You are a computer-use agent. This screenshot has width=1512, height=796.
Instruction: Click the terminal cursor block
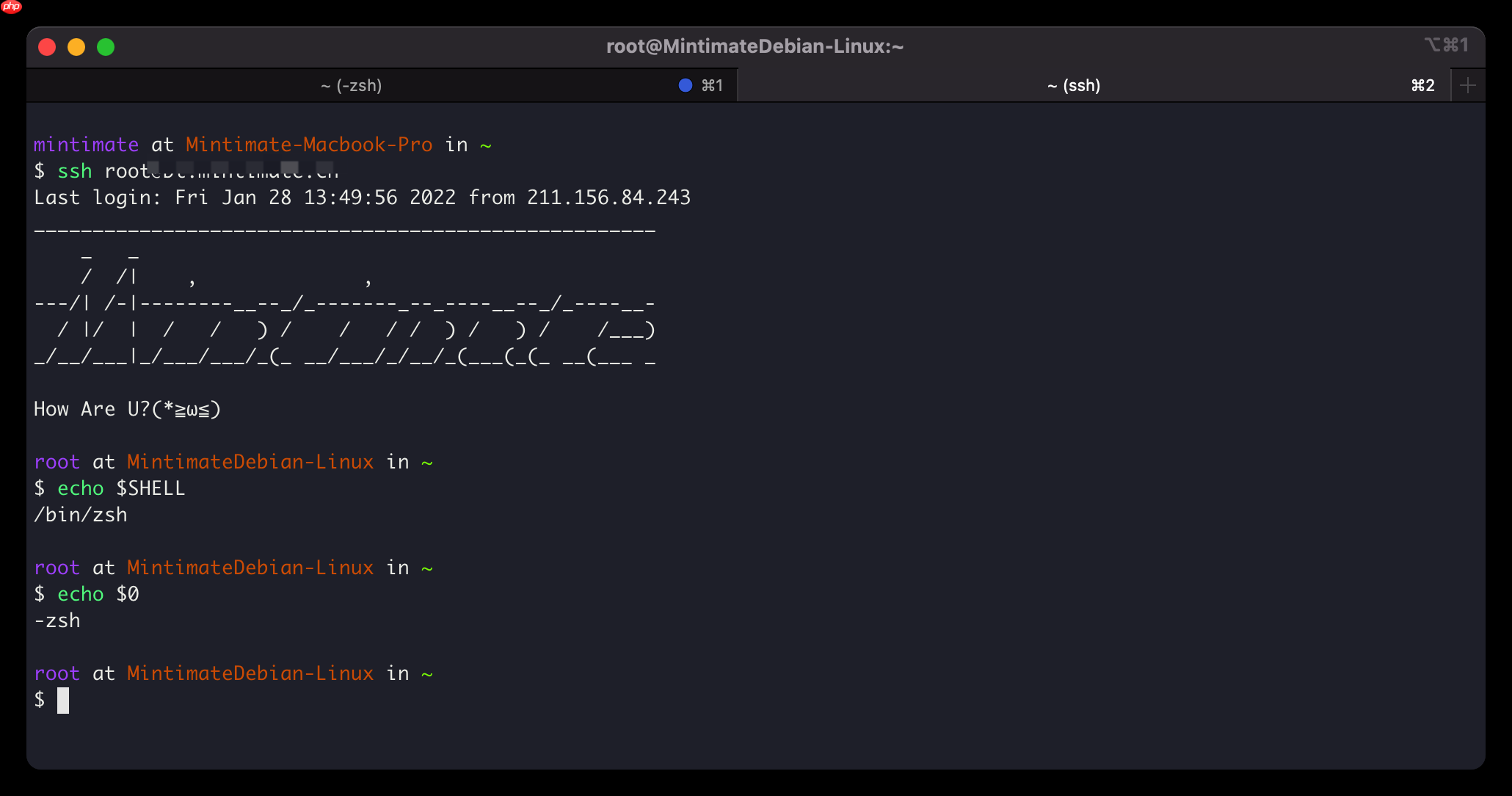(65, 700)
